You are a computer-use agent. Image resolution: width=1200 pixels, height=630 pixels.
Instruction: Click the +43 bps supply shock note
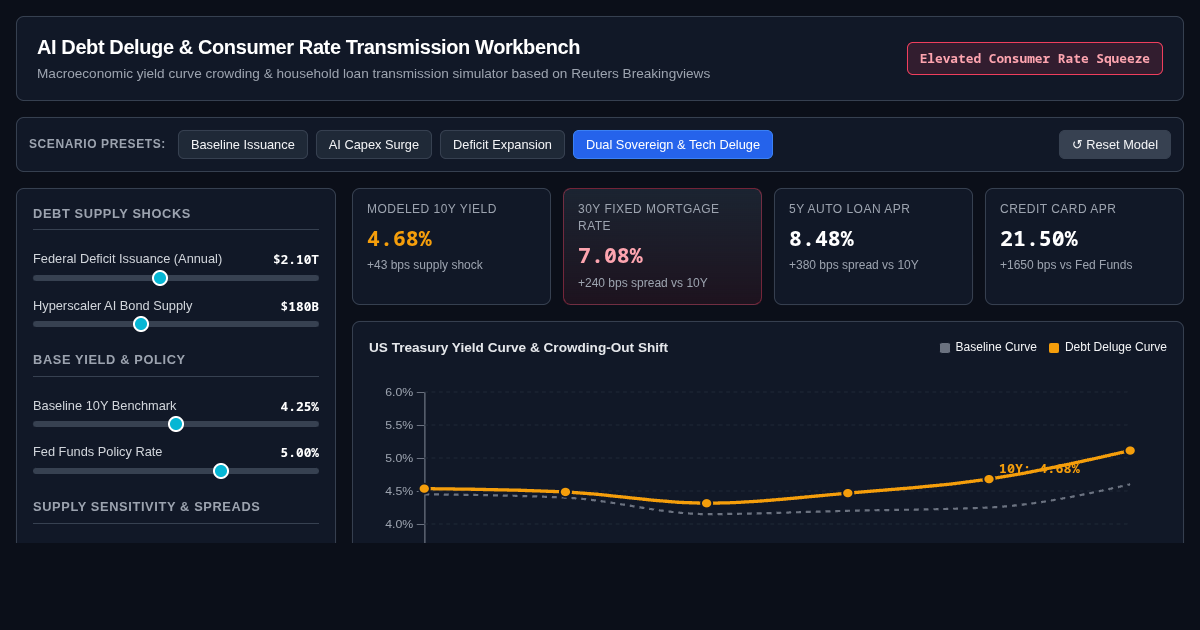tap(425, 265)
